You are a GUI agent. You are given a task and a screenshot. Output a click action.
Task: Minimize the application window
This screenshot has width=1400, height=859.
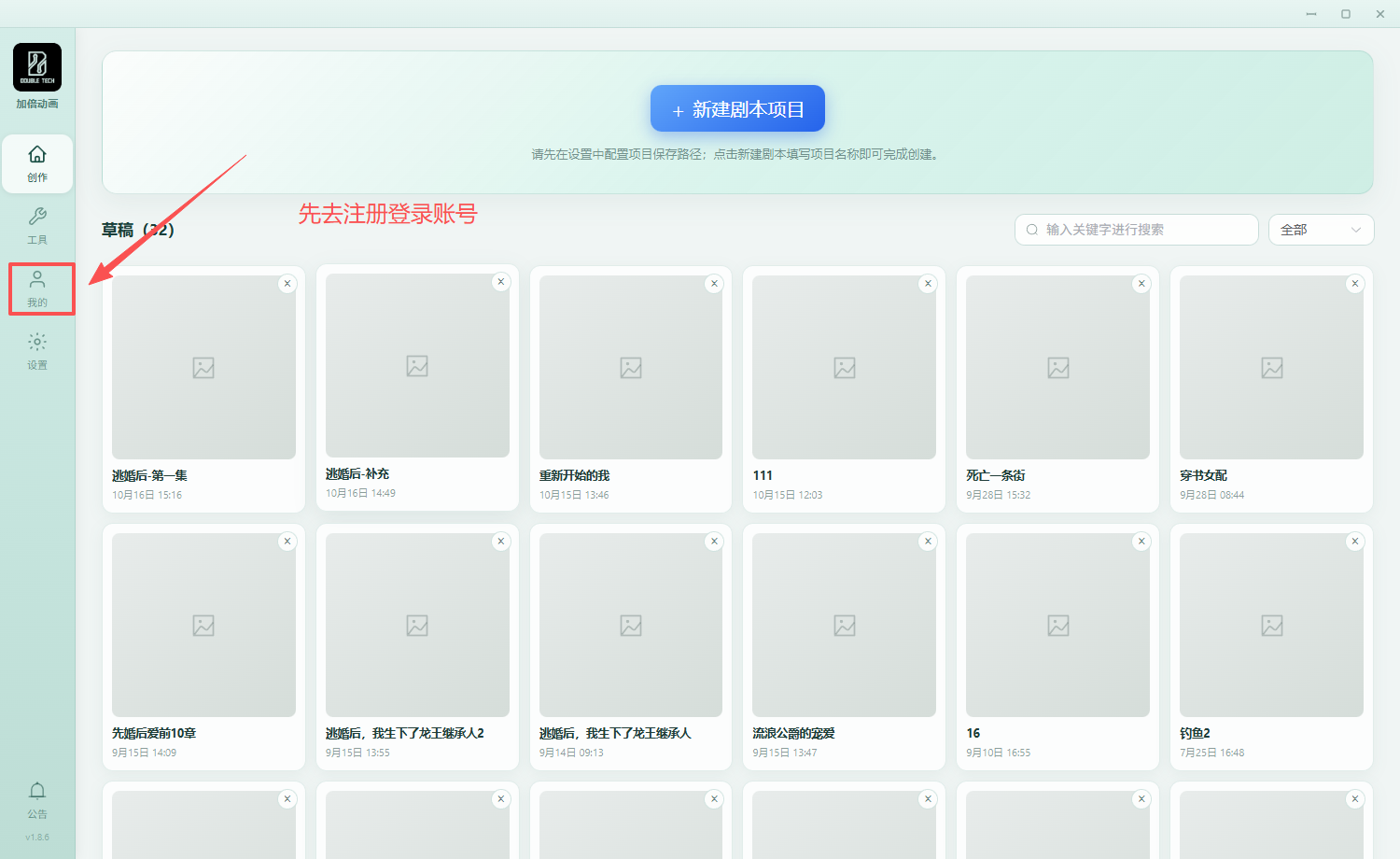coord(1311,14)
